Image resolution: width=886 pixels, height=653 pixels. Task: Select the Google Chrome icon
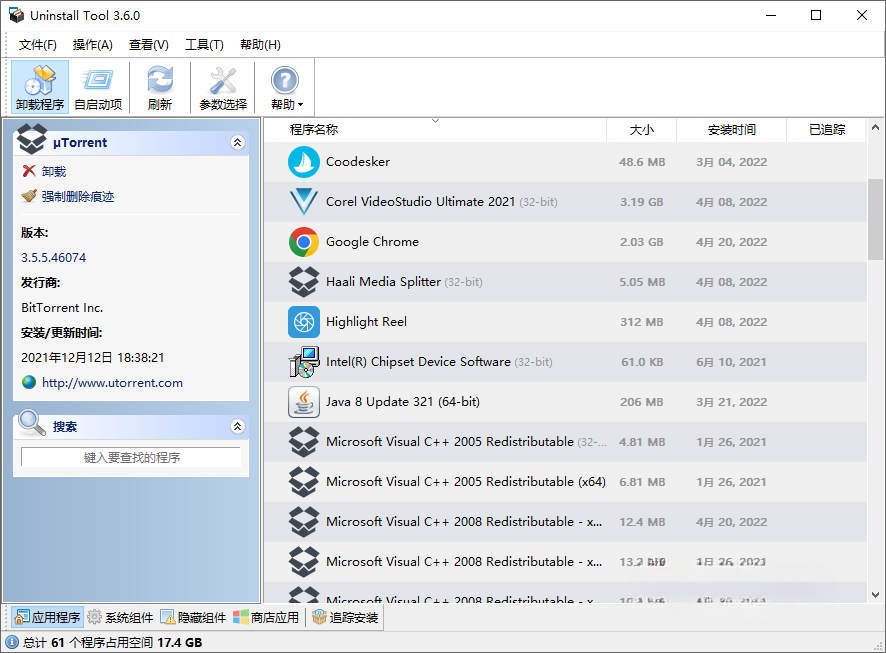pyautogui.click(x=303, y=242)
